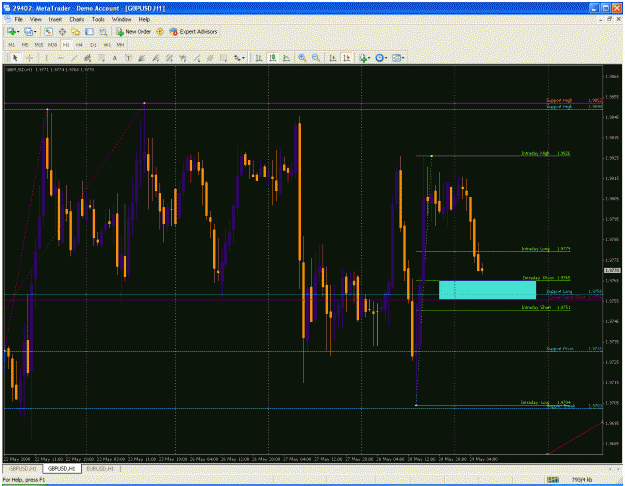Switch chart to M5 timeframe
Viewport: 625px width, 486px height.
click(x=25, y=45)
